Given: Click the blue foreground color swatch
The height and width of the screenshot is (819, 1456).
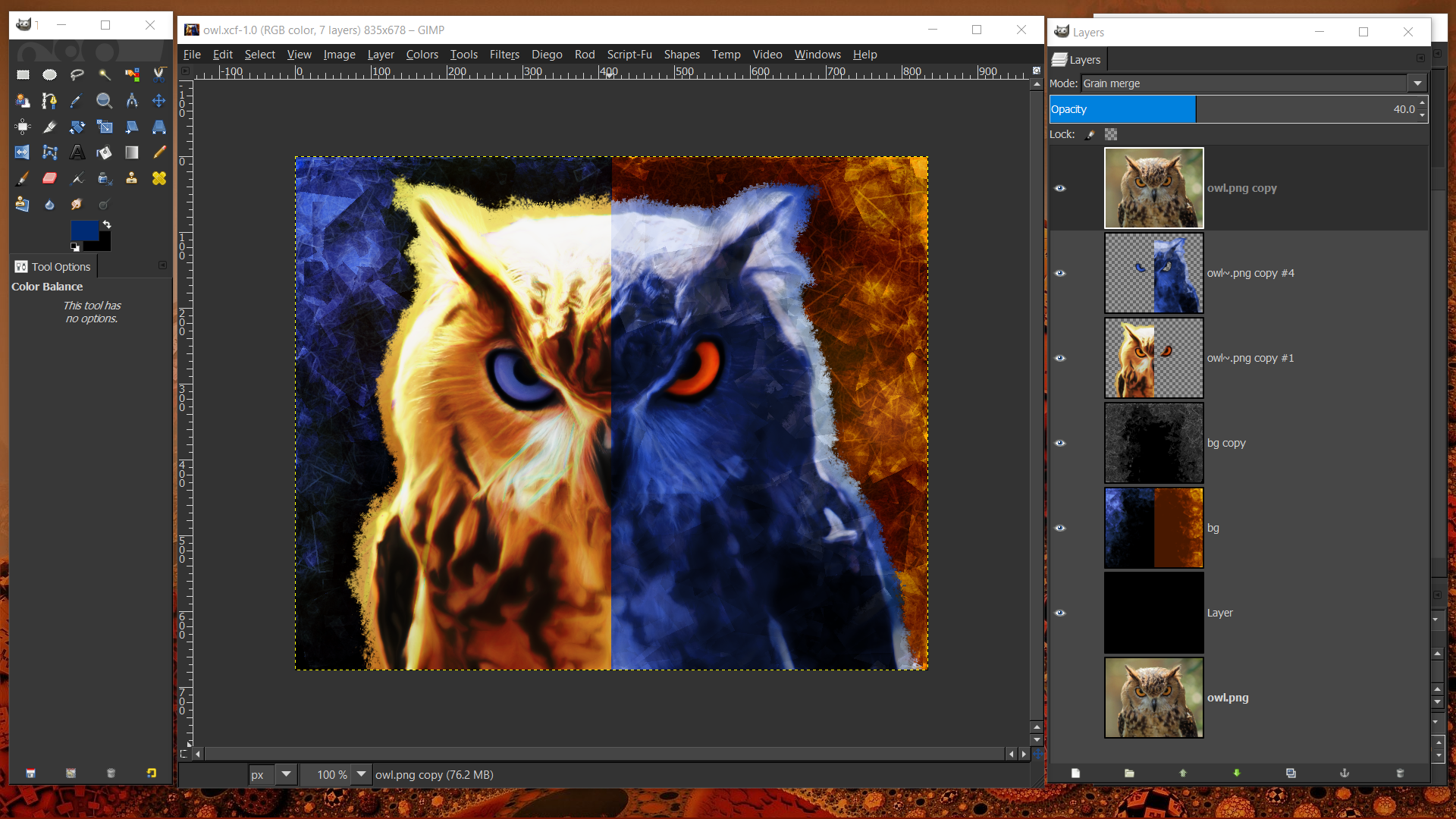Looking at the screenshot, I should coord(84,231).
